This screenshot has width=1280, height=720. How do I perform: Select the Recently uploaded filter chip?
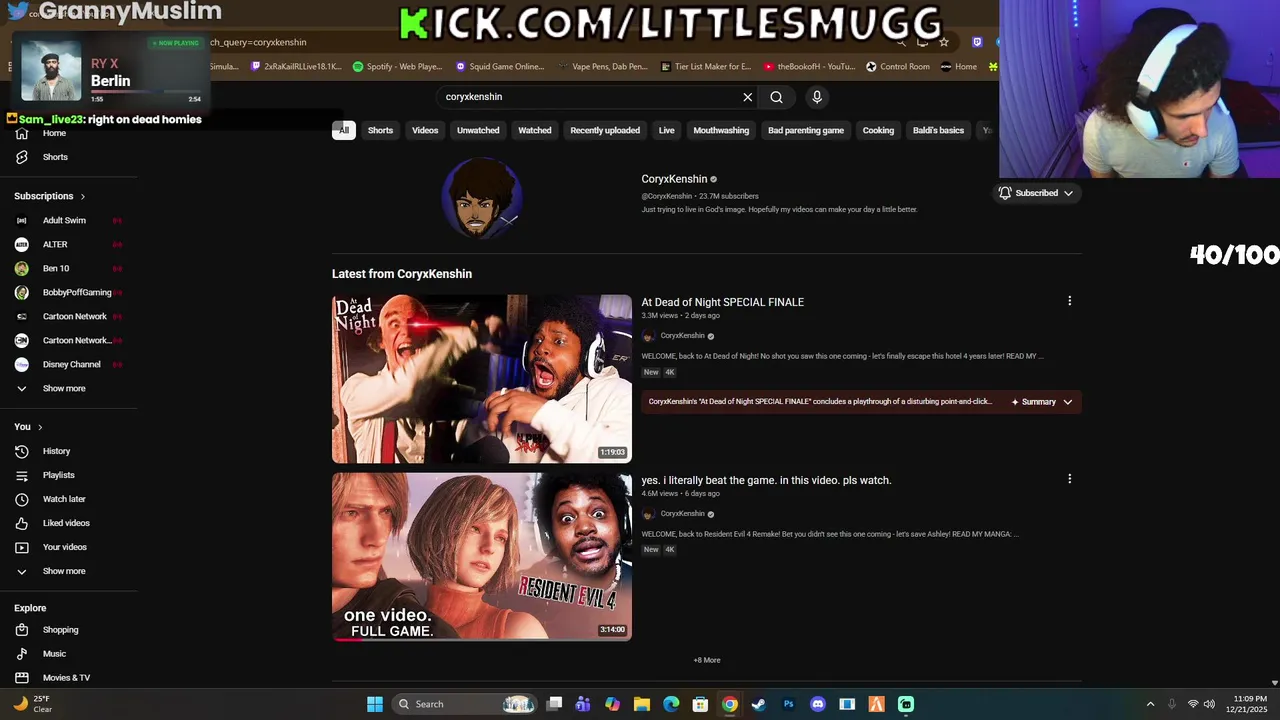[605, 130]
